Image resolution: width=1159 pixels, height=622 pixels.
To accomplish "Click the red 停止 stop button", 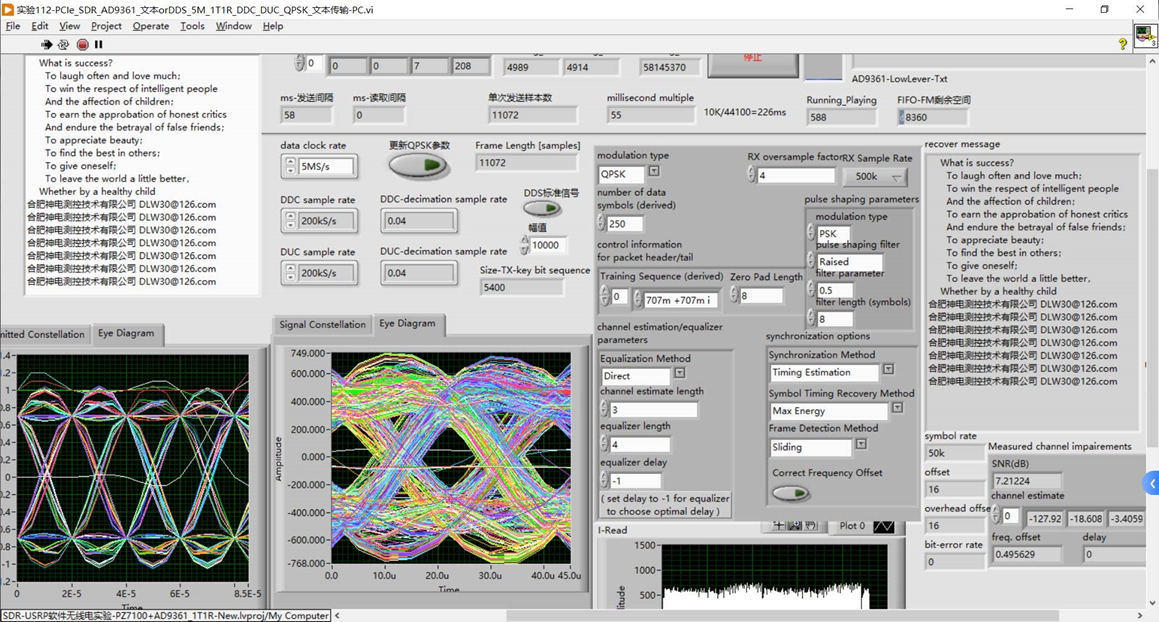I will pos(752,65).
